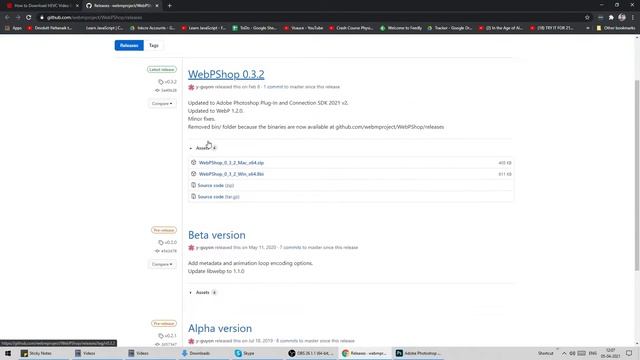Screen dimensions: 640x360
Task: Open the Windows notification center
Action: [629, 353]
